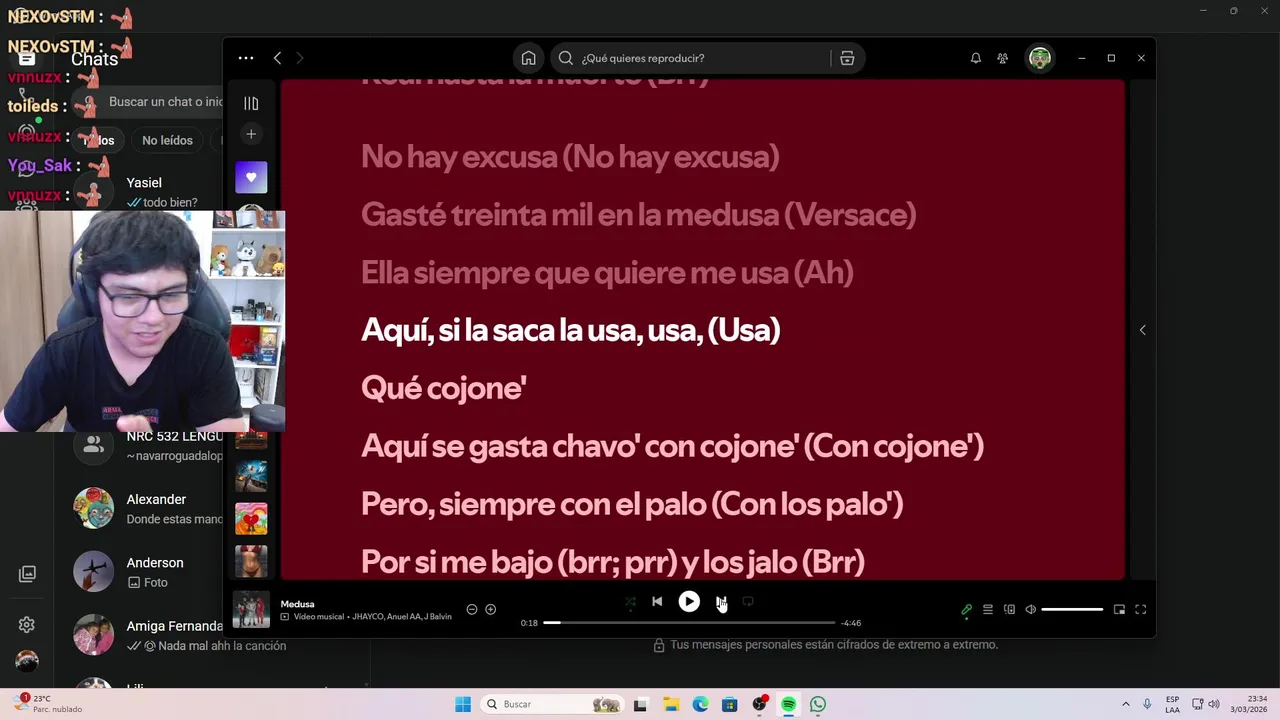This screenshot has width=1280, height=720.
Task: Go forward in Spotify navigation
Action: pyautogui.click(x=299, y=58)
